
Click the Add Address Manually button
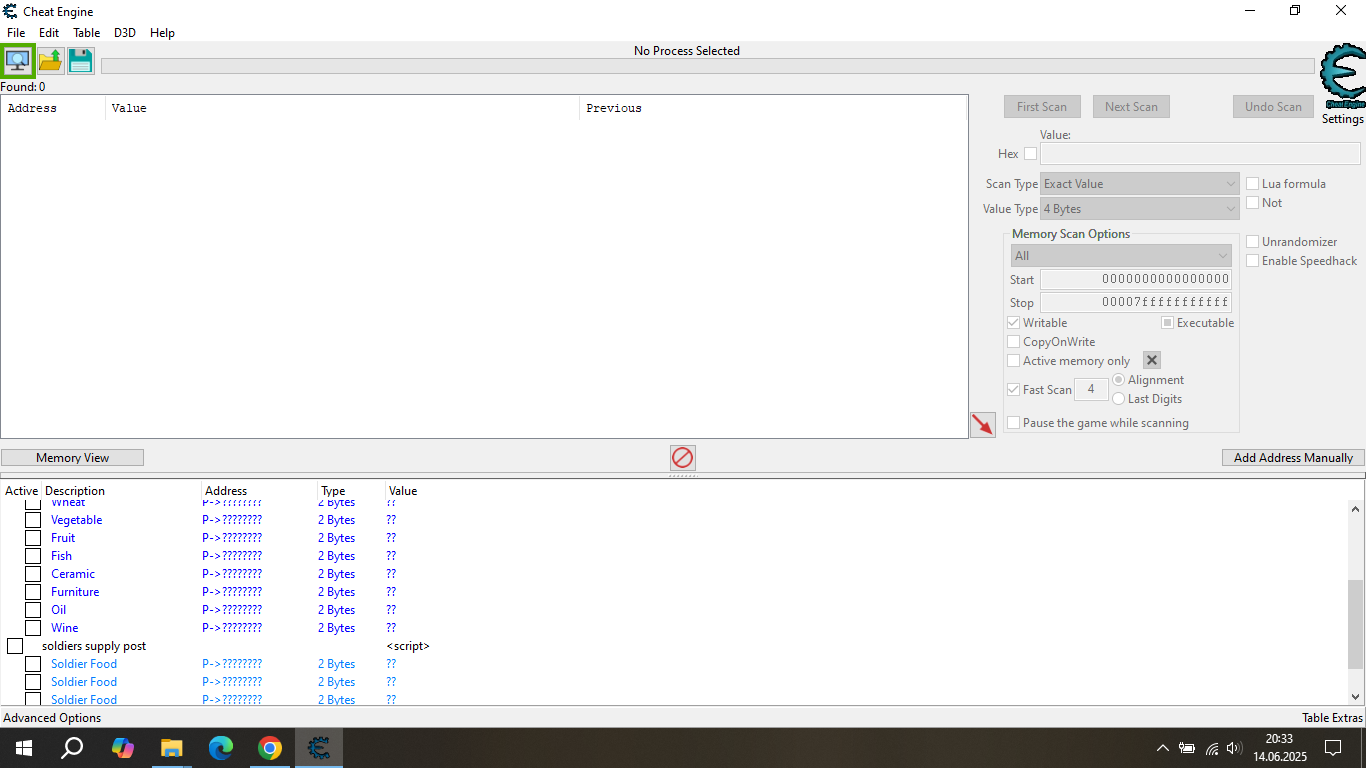point(1292,457)
